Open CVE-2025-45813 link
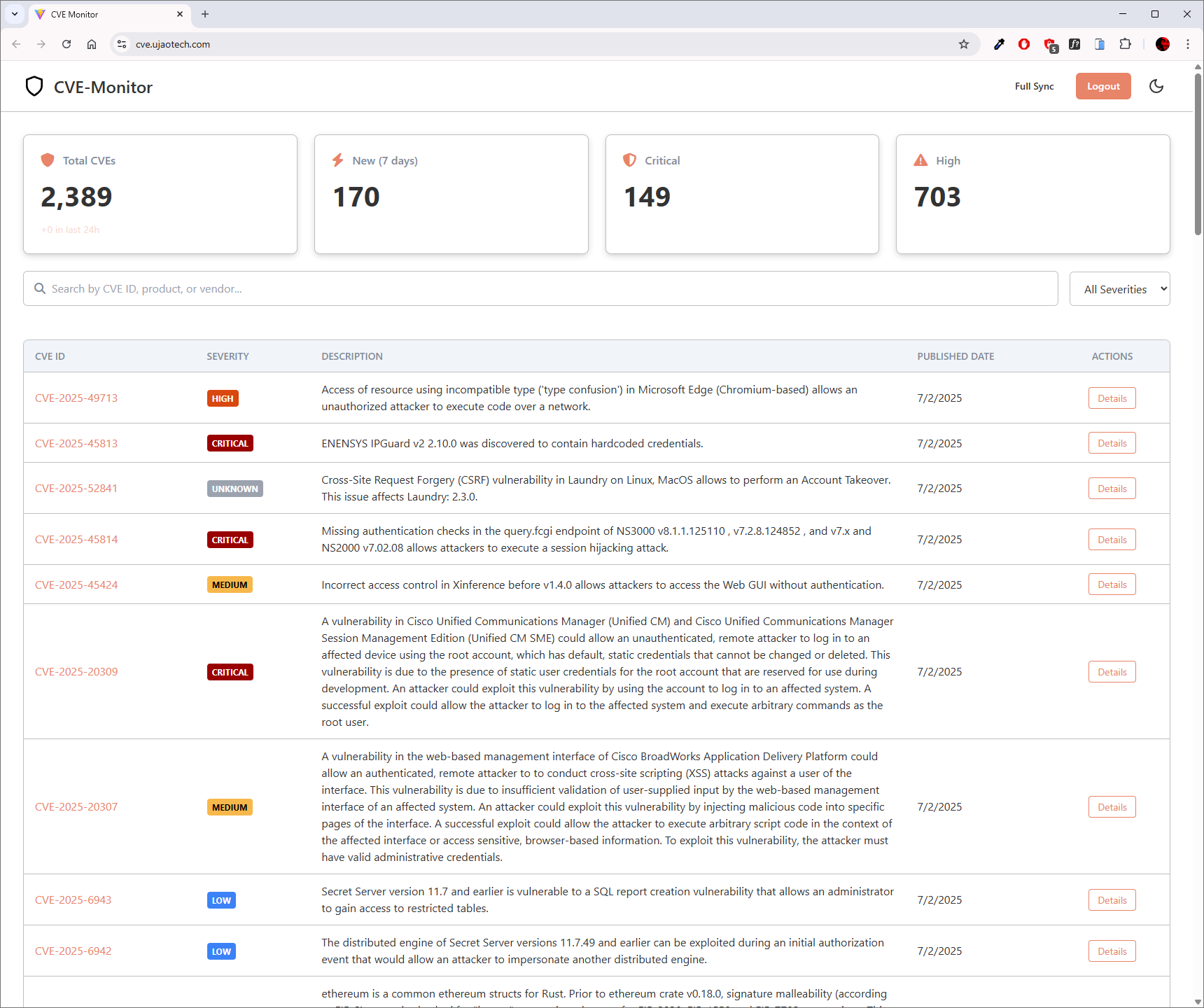Screen dimensions: 1204x1008 [76, 443]
